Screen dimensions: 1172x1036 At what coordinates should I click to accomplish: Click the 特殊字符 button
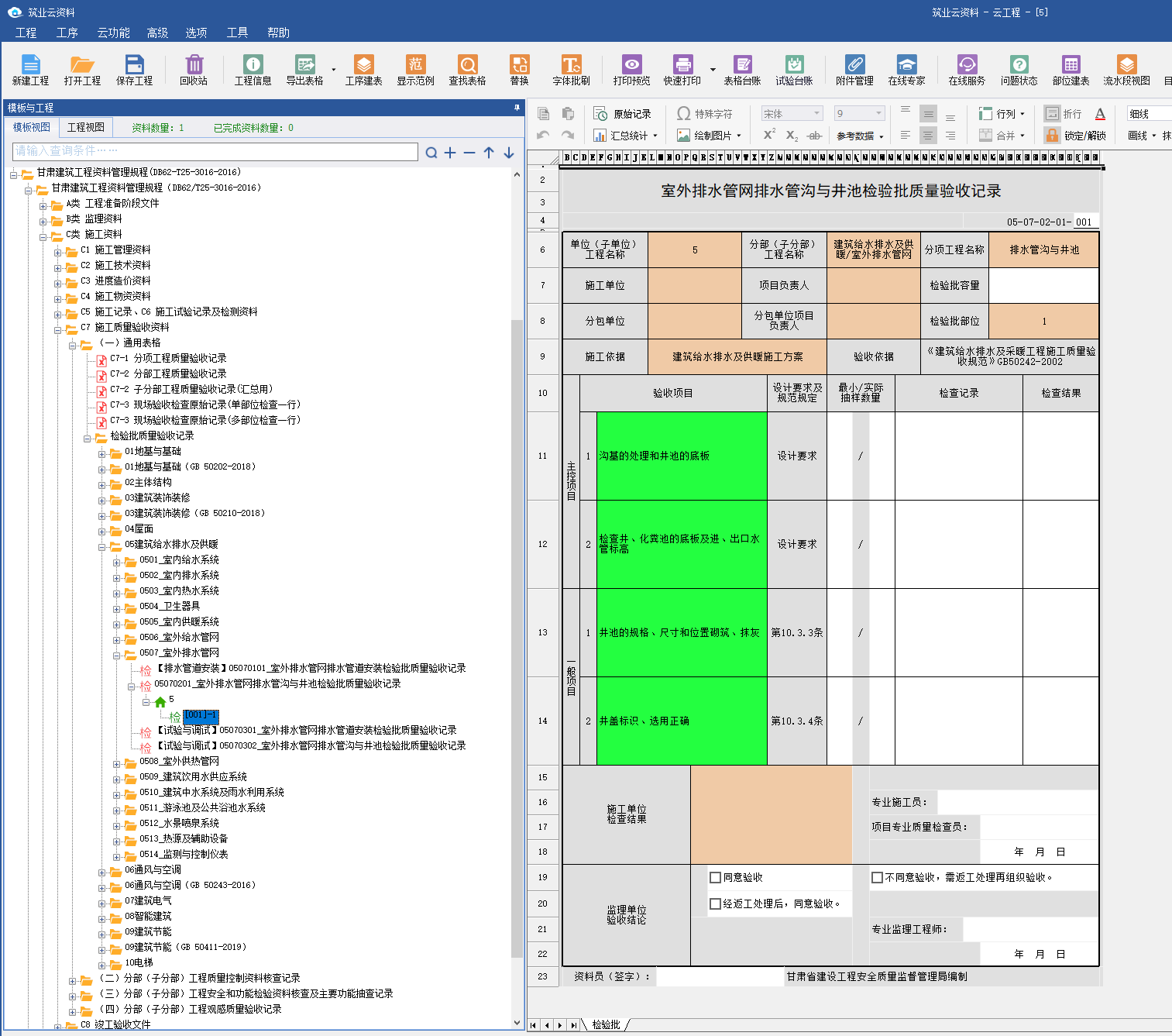(x=705, y=114)
